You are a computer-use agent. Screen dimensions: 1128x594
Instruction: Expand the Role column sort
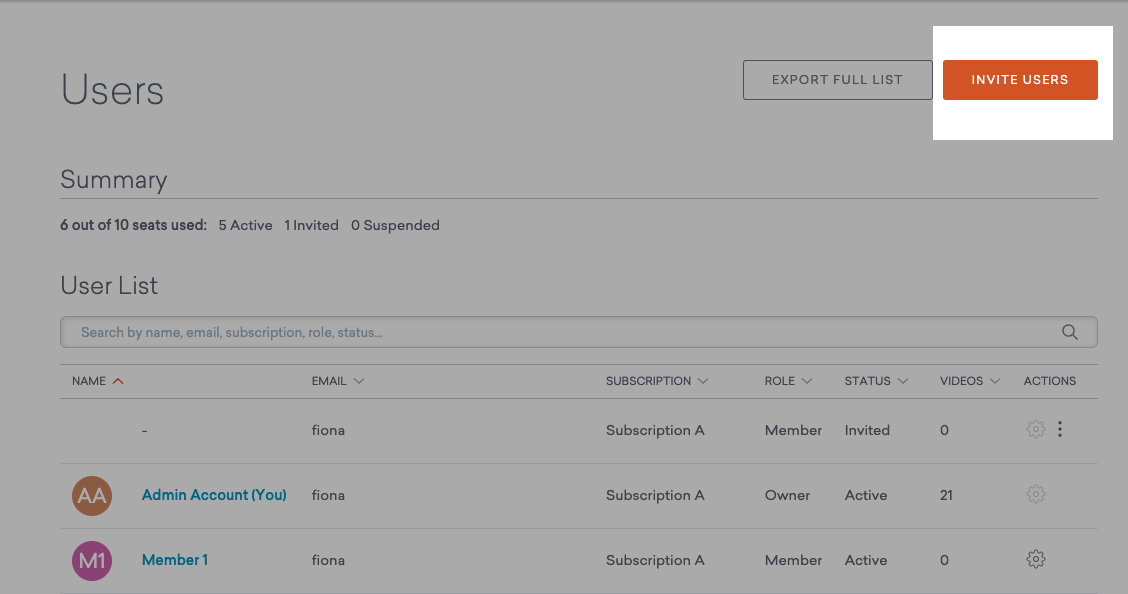tap(807, 381)
